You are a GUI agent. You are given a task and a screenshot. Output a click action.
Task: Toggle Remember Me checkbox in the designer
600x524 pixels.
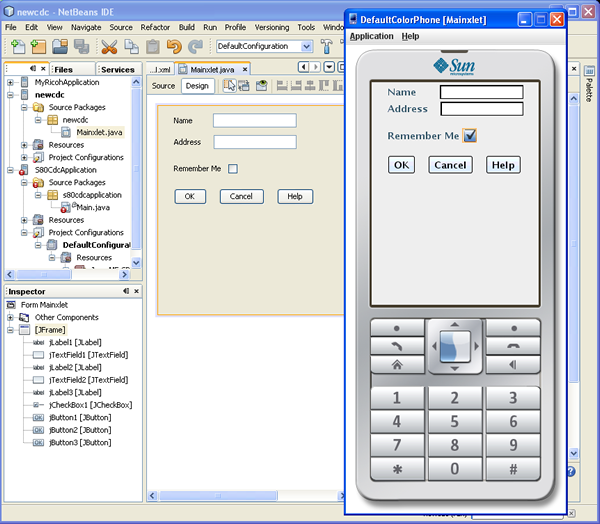[233, 168]
